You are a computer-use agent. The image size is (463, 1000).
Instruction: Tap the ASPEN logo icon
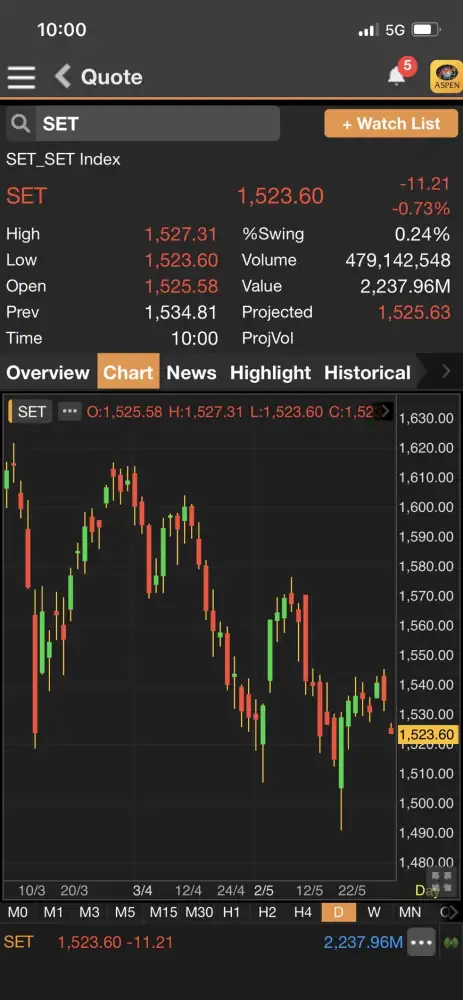(x=446, y=77)
